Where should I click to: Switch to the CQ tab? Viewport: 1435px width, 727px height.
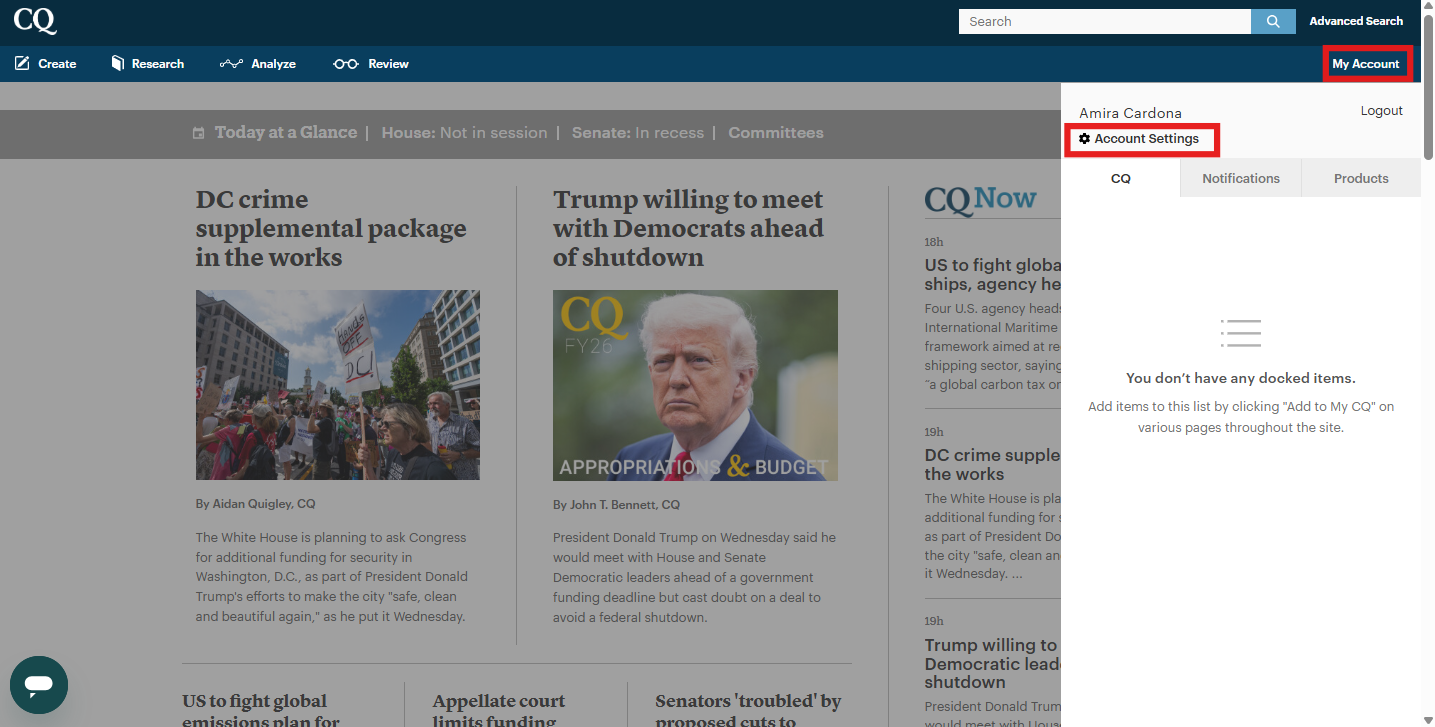point(1121,178)
